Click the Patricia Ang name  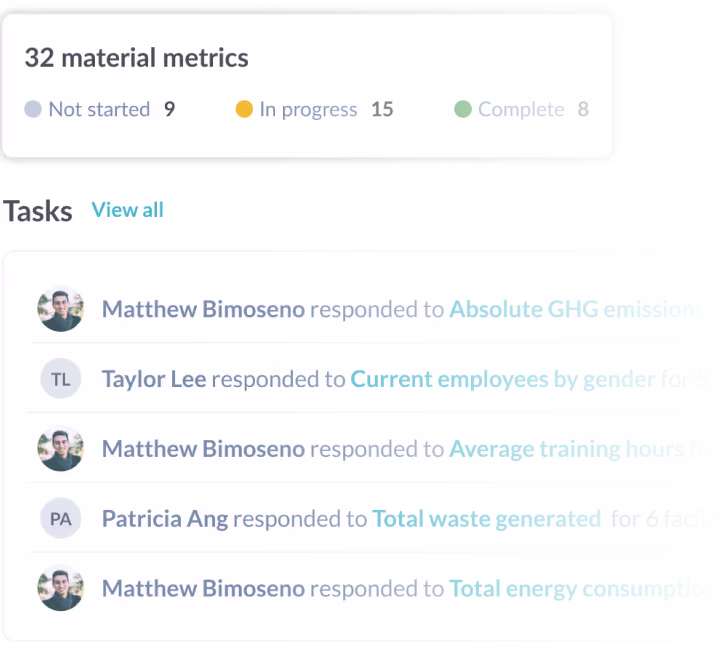[x=165, y=519]
